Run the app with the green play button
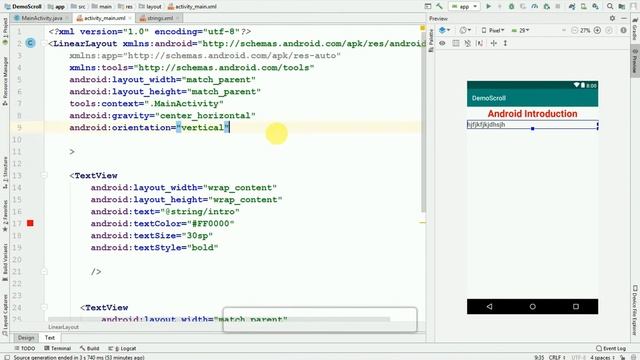Viewport: 640px width, 360px height. point(488,7)
